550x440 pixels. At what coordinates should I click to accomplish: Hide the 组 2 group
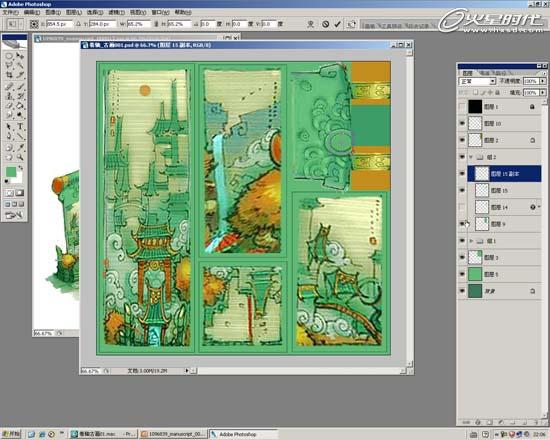(462, 157)
